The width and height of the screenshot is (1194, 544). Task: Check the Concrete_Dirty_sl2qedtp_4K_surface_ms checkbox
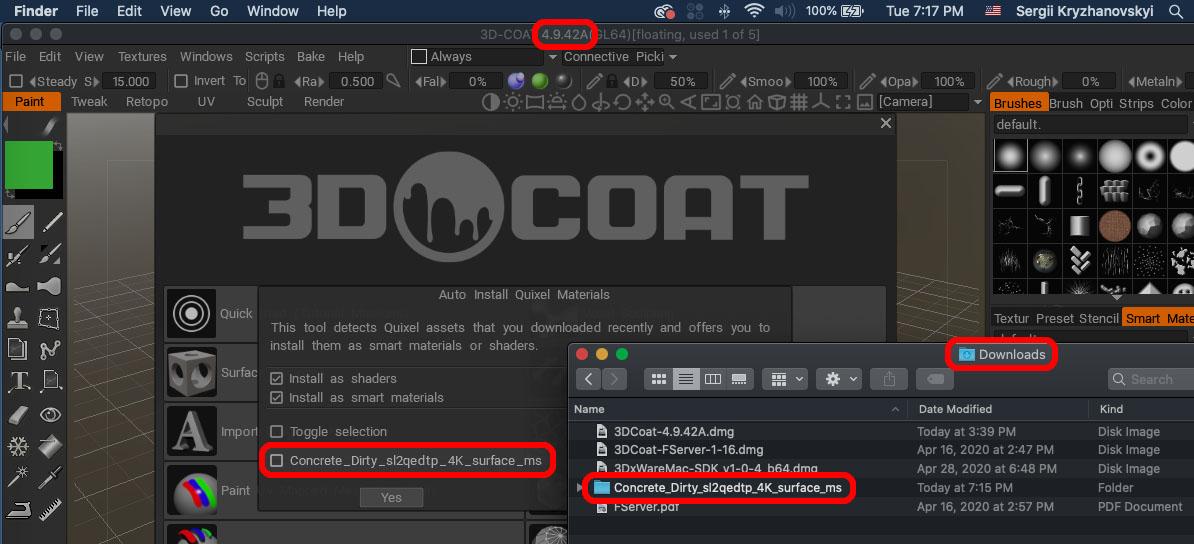(x=276, y=460)
